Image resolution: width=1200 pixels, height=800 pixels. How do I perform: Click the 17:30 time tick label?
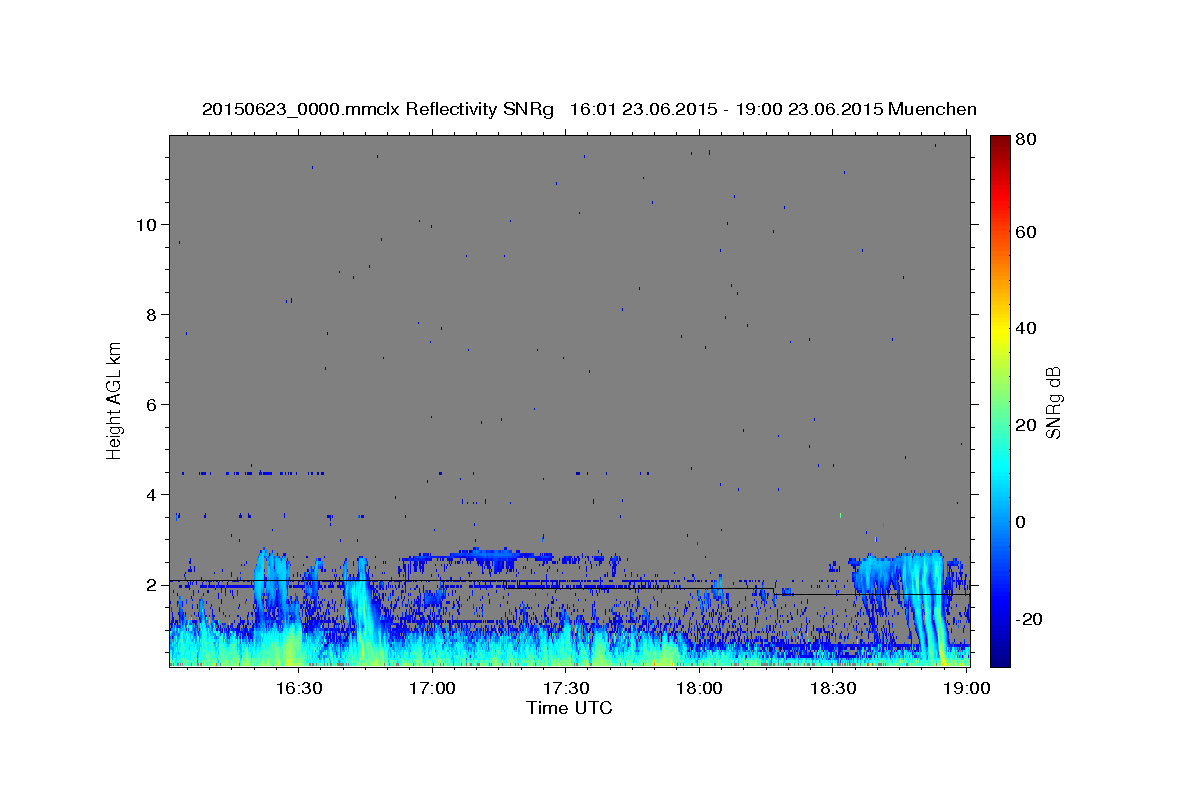coord(566,688)
